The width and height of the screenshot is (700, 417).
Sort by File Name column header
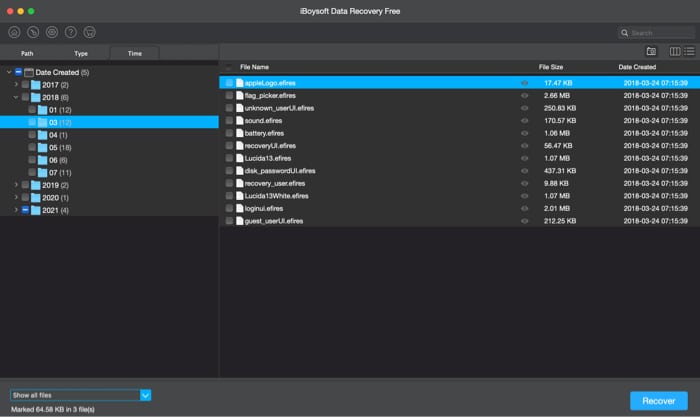pos(254,67)
